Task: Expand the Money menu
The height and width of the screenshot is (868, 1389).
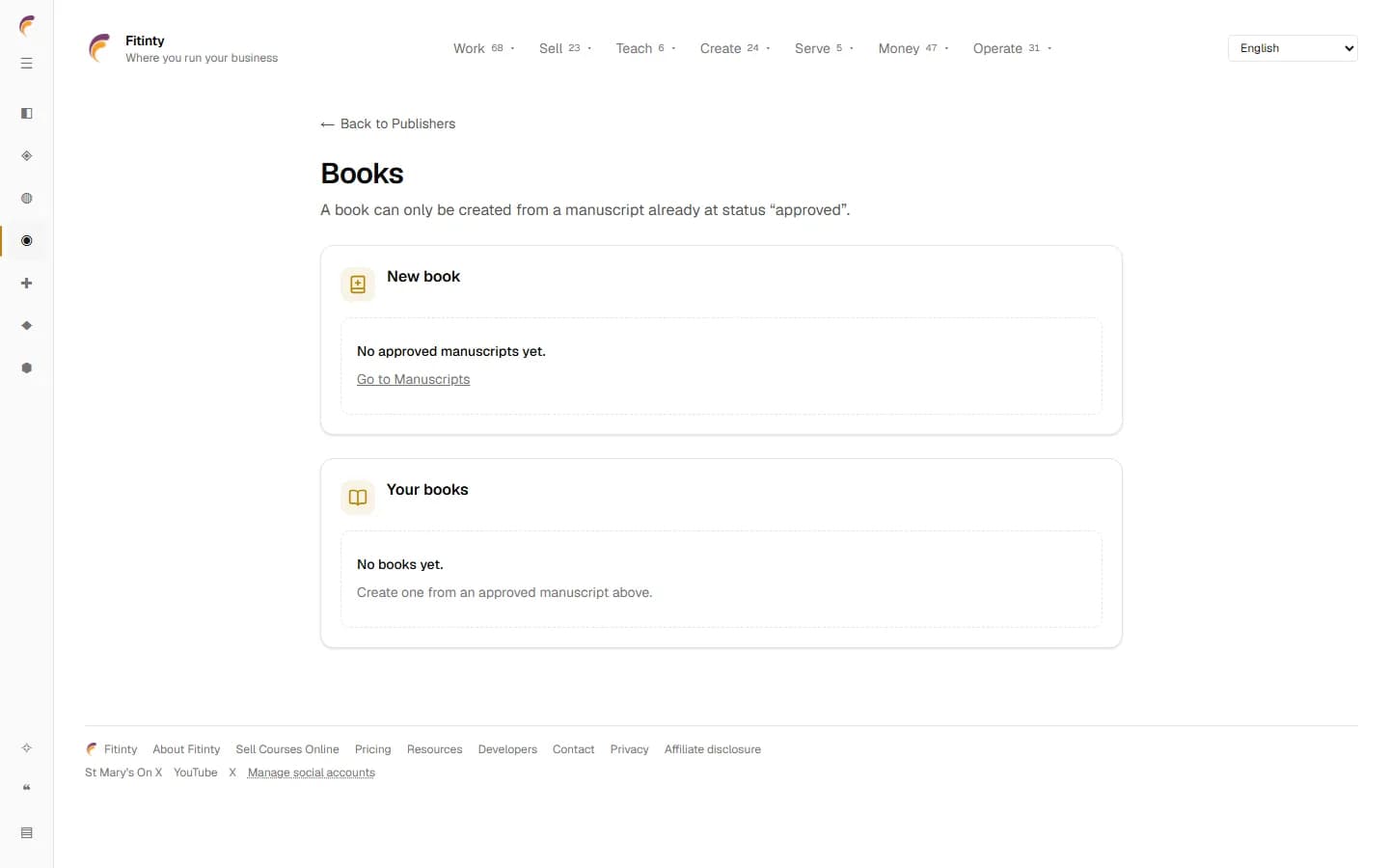Action: (913, 48)
